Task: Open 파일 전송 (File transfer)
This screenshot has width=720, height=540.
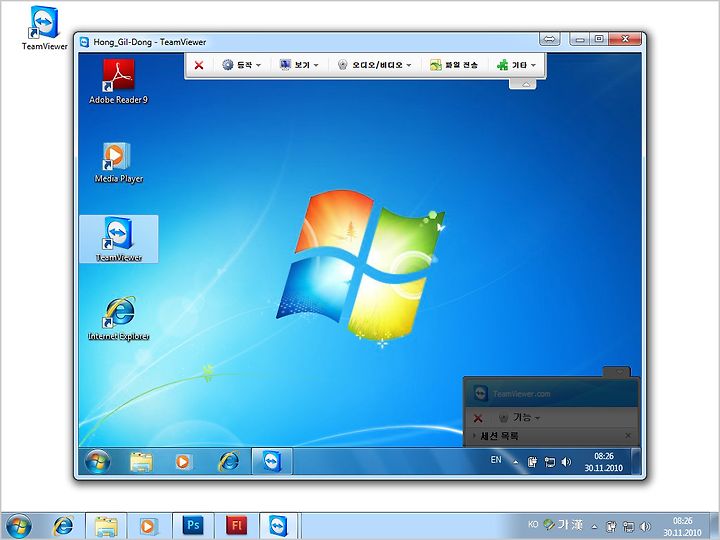Action: 454,65
